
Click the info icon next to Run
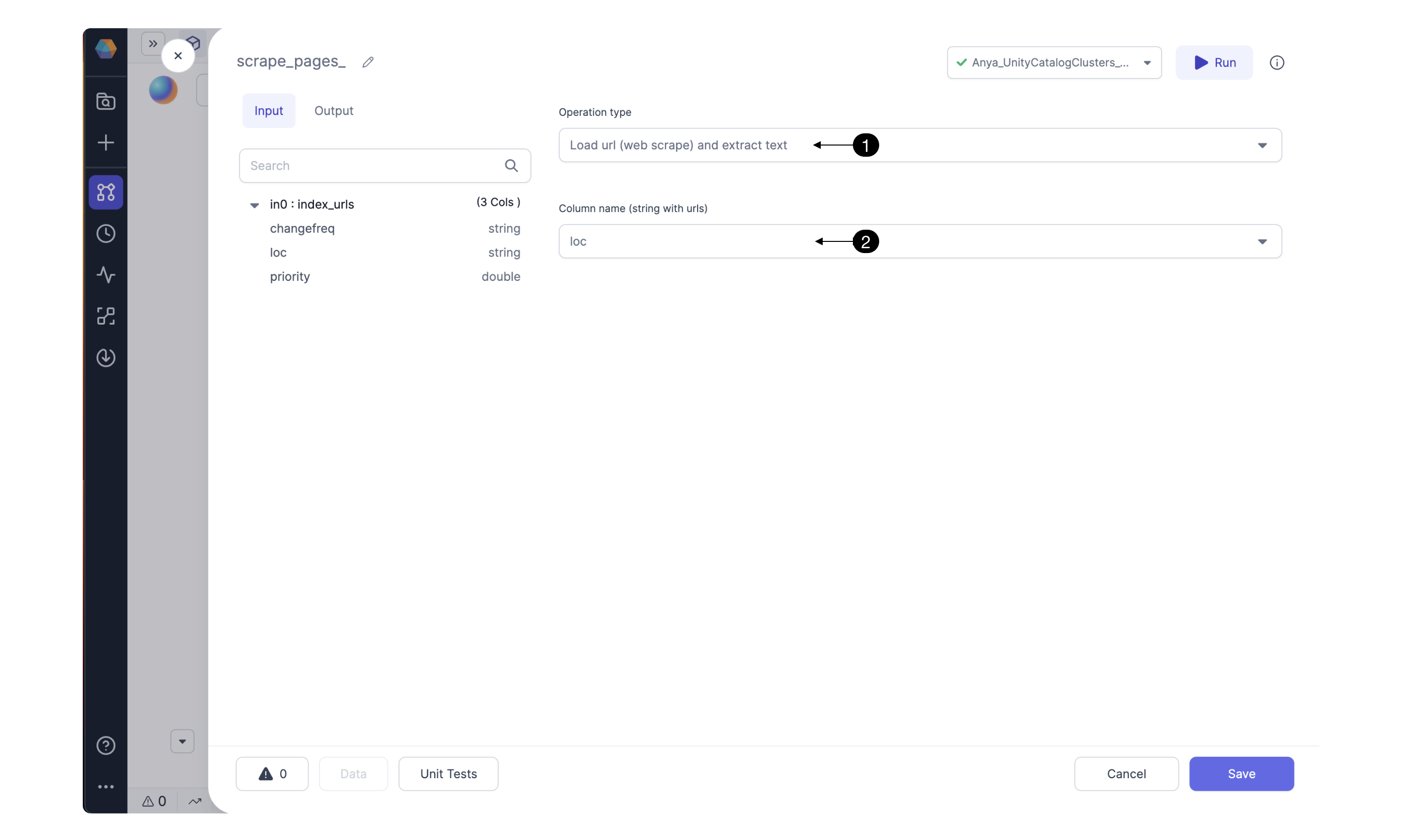[1277, 62]
